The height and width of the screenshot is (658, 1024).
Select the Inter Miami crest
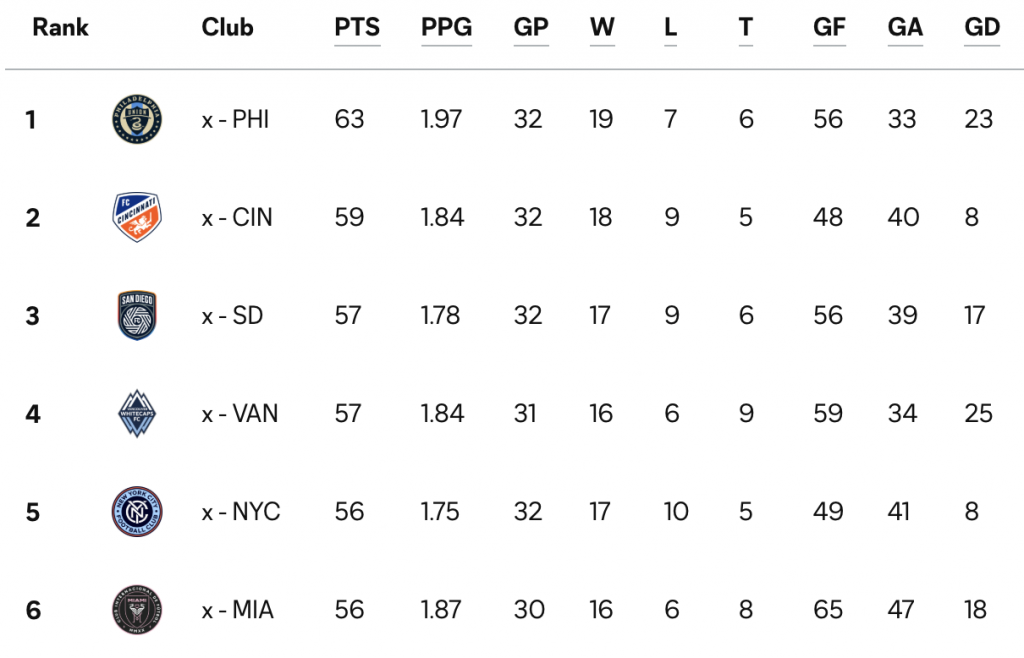137,610
